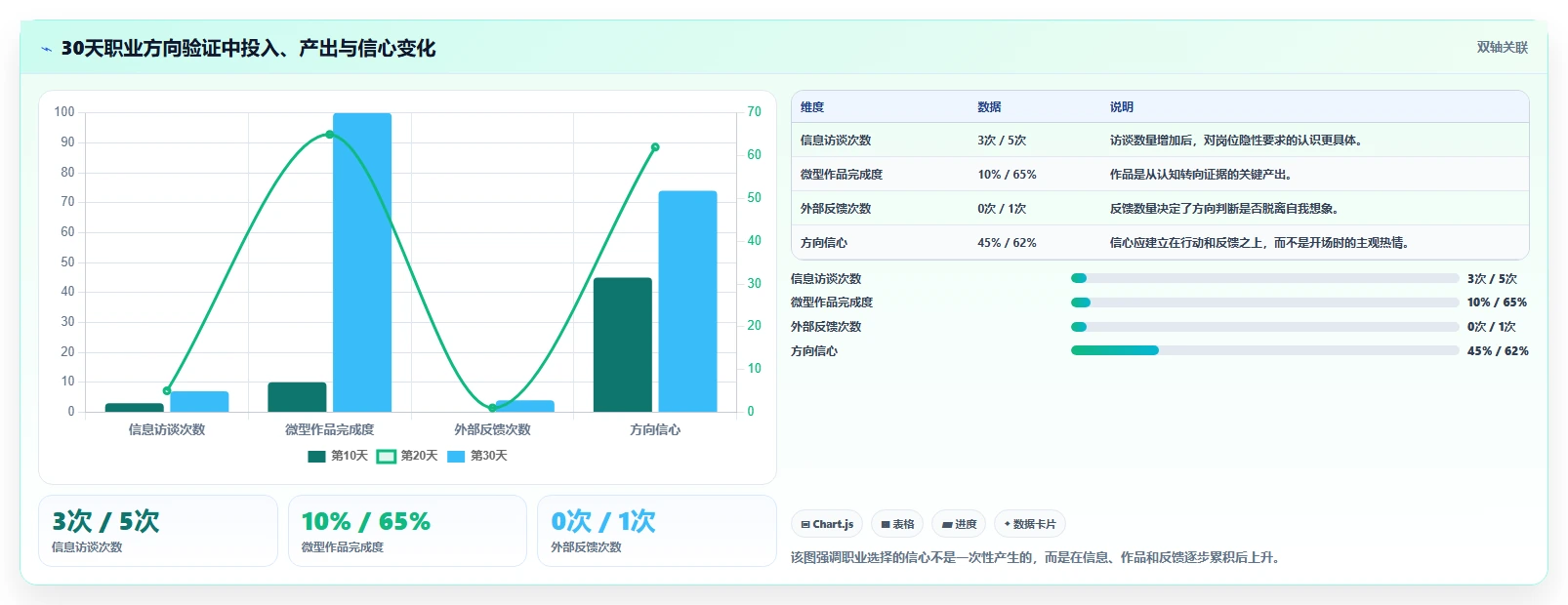
Task: Click the 0次 / 1次 stat card
Action: click(657, 531)
